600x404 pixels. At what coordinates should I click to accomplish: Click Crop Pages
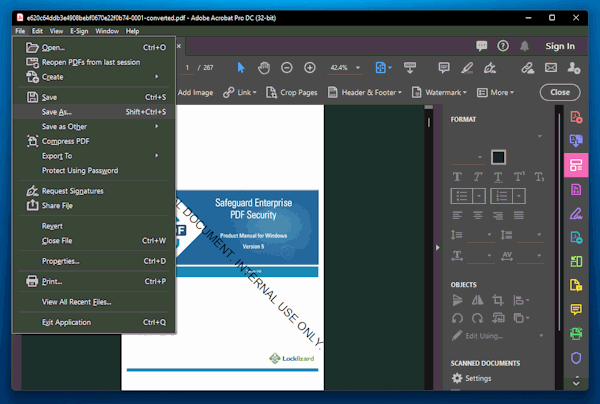click(292, 93)
